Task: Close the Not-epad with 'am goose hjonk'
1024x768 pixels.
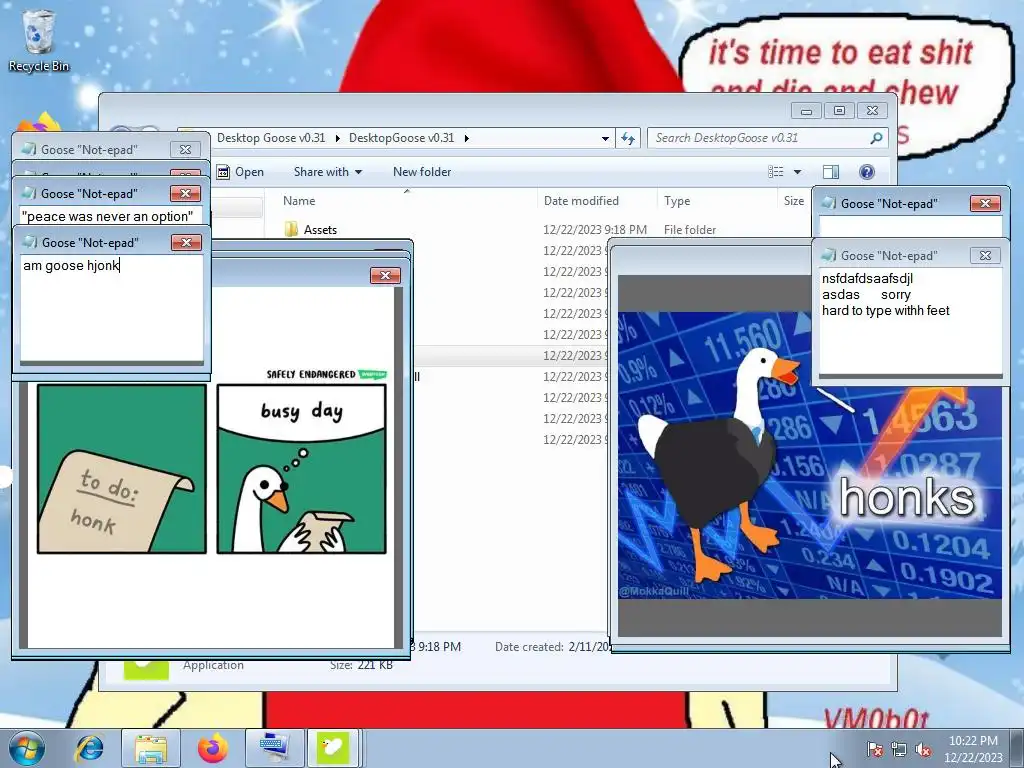Action: pyautogui.click(x=186, y=242)
